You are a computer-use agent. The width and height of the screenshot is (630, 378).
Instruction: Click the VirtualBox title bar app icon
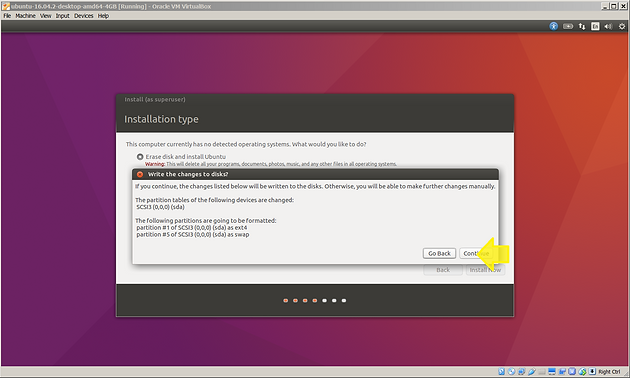(x=6, y=6)
